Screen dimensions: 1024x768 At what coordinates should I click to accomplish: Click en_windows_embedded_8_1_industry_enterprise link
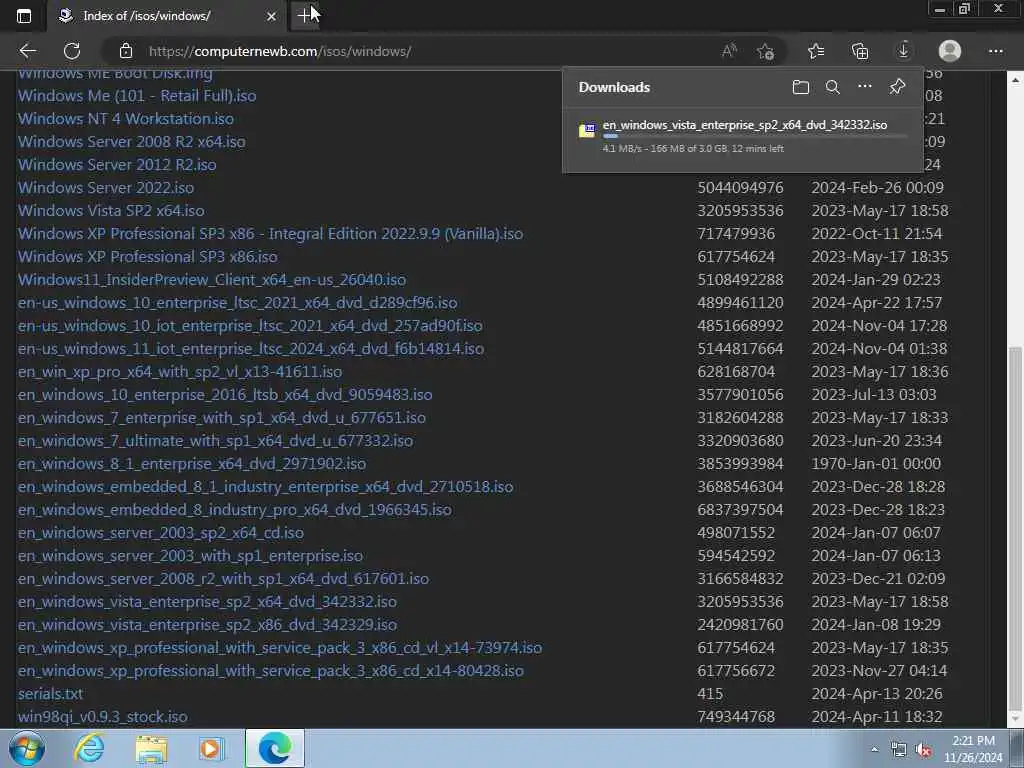(265, 487)
